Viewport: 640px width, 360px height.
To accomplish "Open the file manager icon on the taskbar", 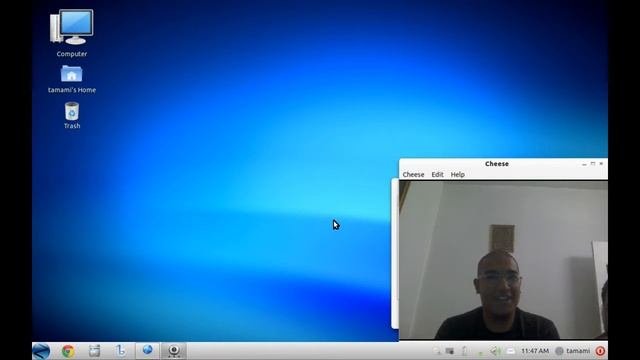I will point(94,351).
